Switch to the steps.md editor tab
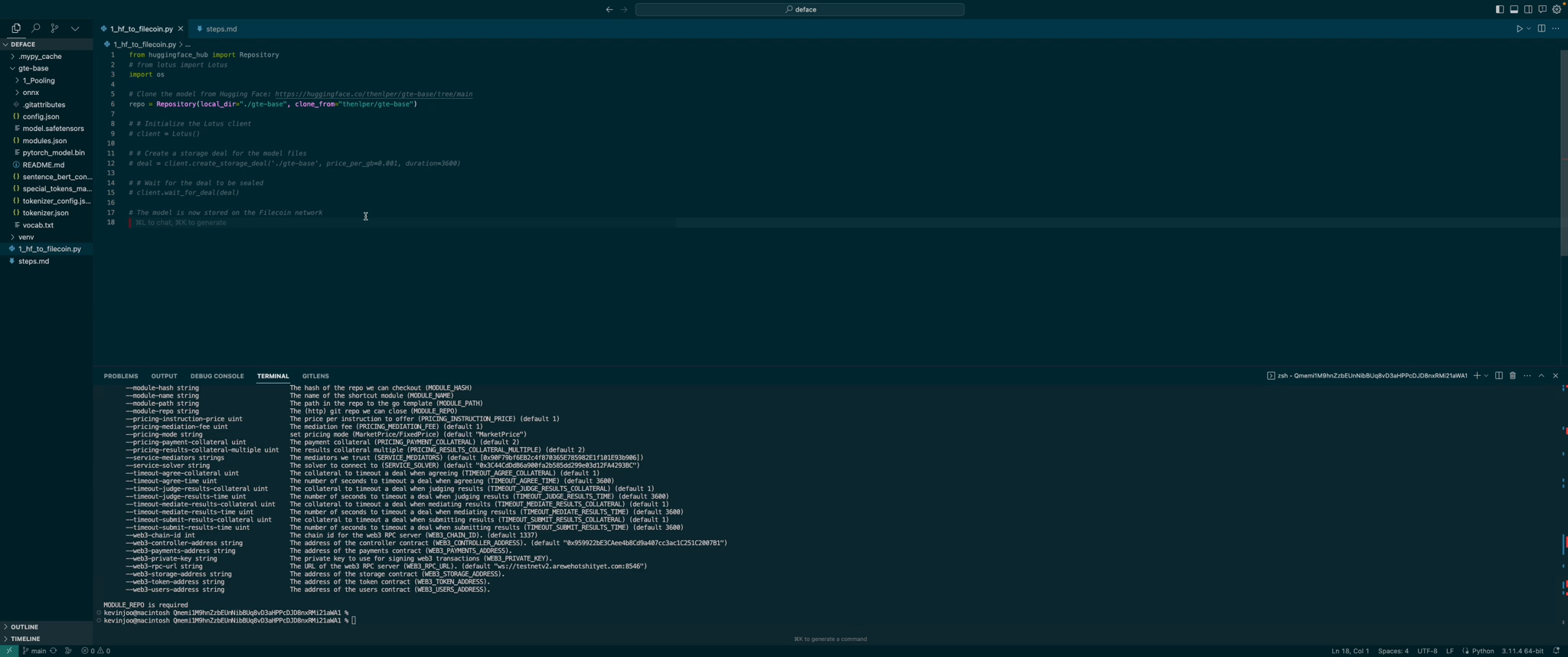The width and height of the screenshot is (1568, 657). [217, 29]
